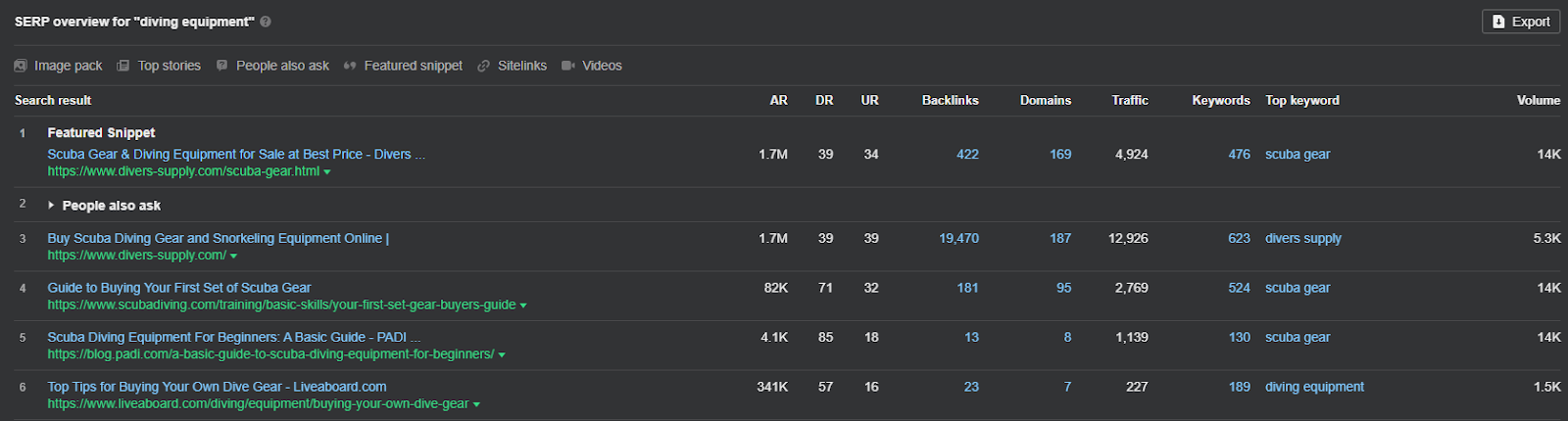Click the Sitelinks chain icon
Image resolution: width=1568 pixels, height=421 pixels.
tap(483, 66)
